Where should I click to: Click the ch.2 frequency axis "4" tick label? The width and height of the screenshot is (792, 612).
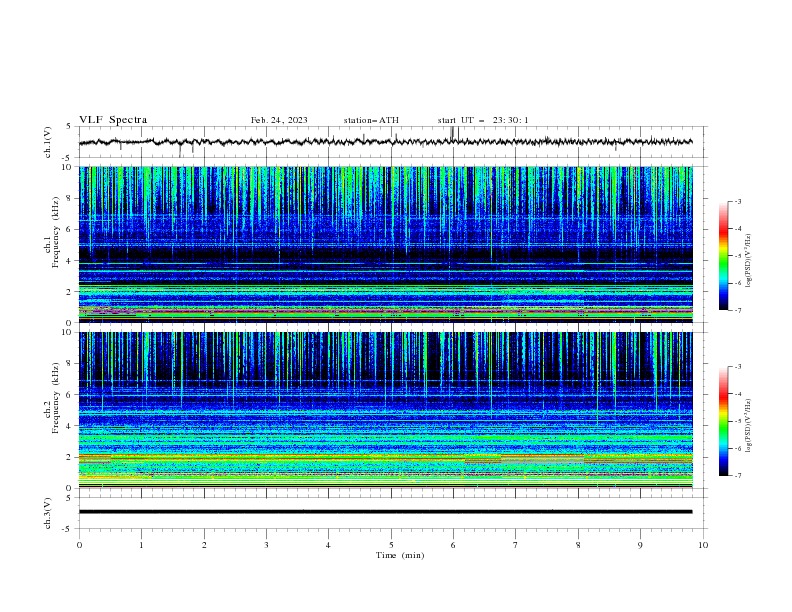70,426
